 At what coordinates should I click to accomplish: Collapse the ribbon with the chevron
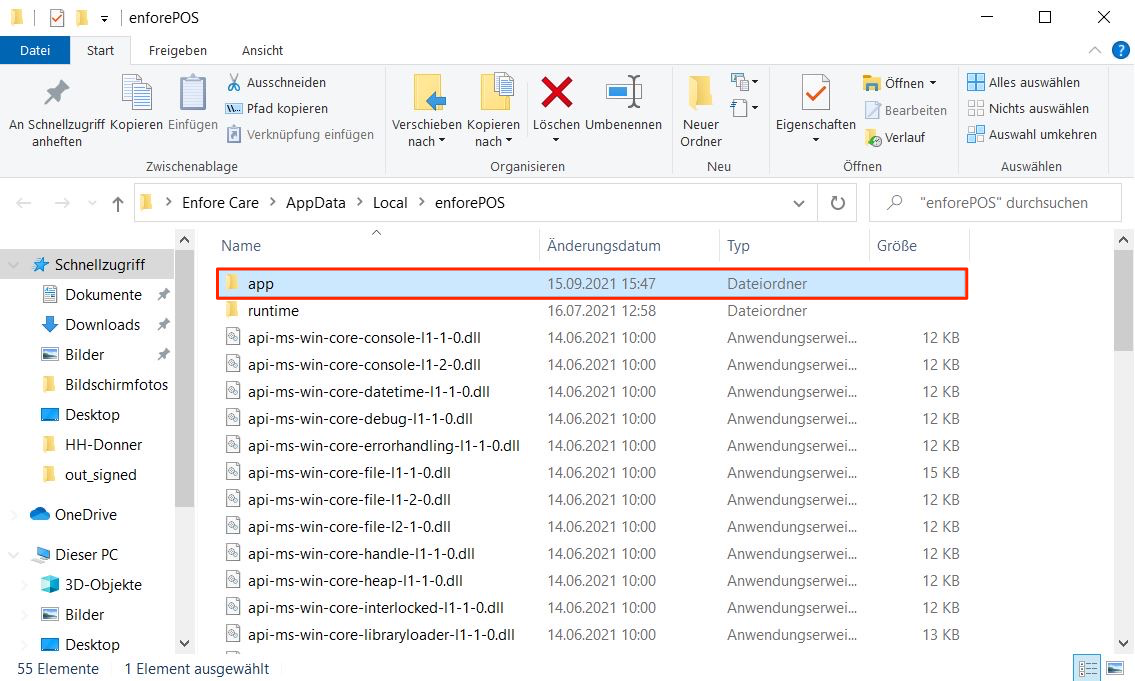pos(1094,51)
